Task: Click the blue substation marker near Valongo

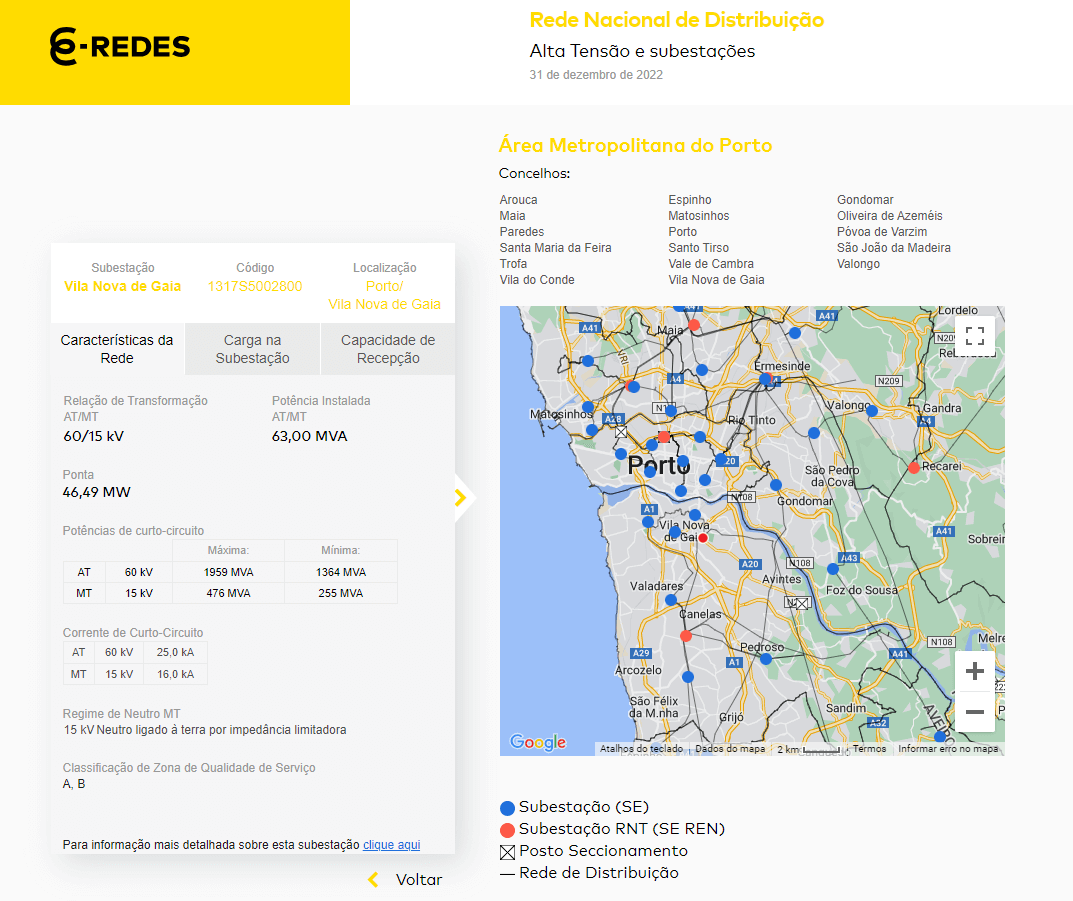Action: [x=872, y=411]
